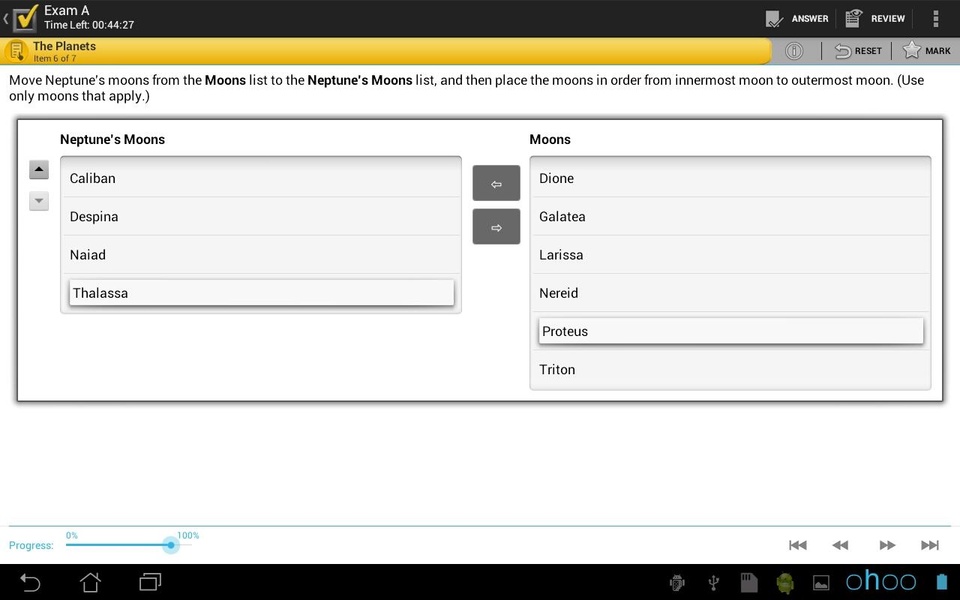Click the move down arrow button
The image size is (960, 600).
pyautogui.click(x=39, y=201)
